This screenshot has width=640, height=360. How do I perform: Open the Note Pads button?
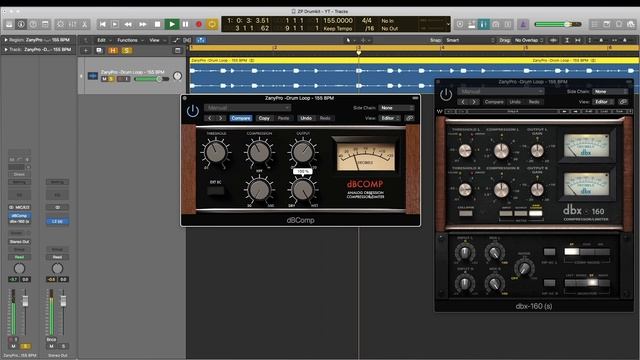click(x=607, y=24)
